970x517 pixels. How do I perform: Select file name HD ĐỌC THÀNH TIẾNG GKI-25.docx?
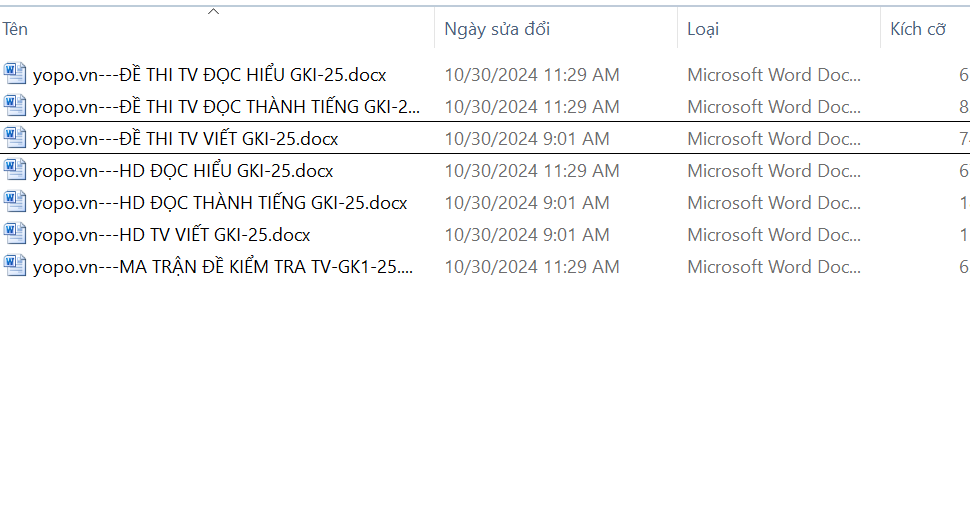click(x=220, y=203)
